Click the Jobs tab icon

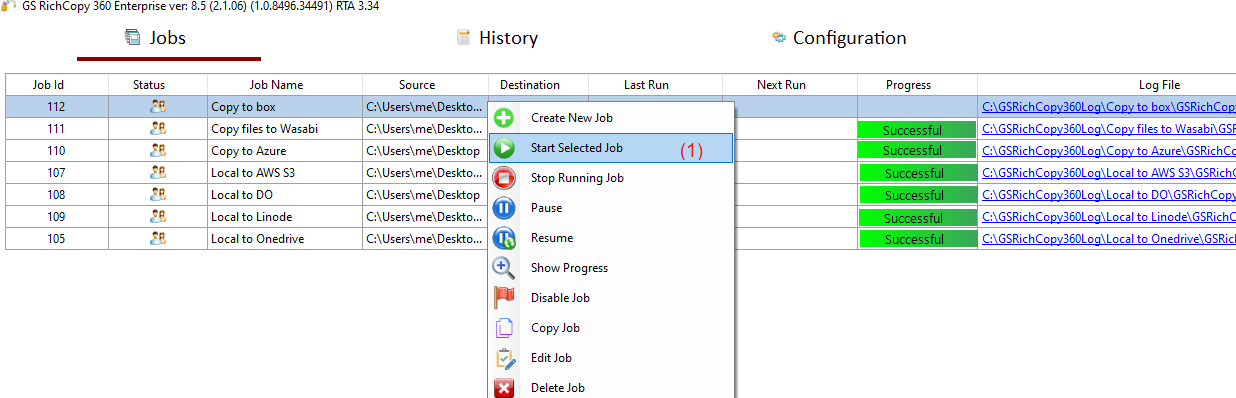[x=132, y=38]
